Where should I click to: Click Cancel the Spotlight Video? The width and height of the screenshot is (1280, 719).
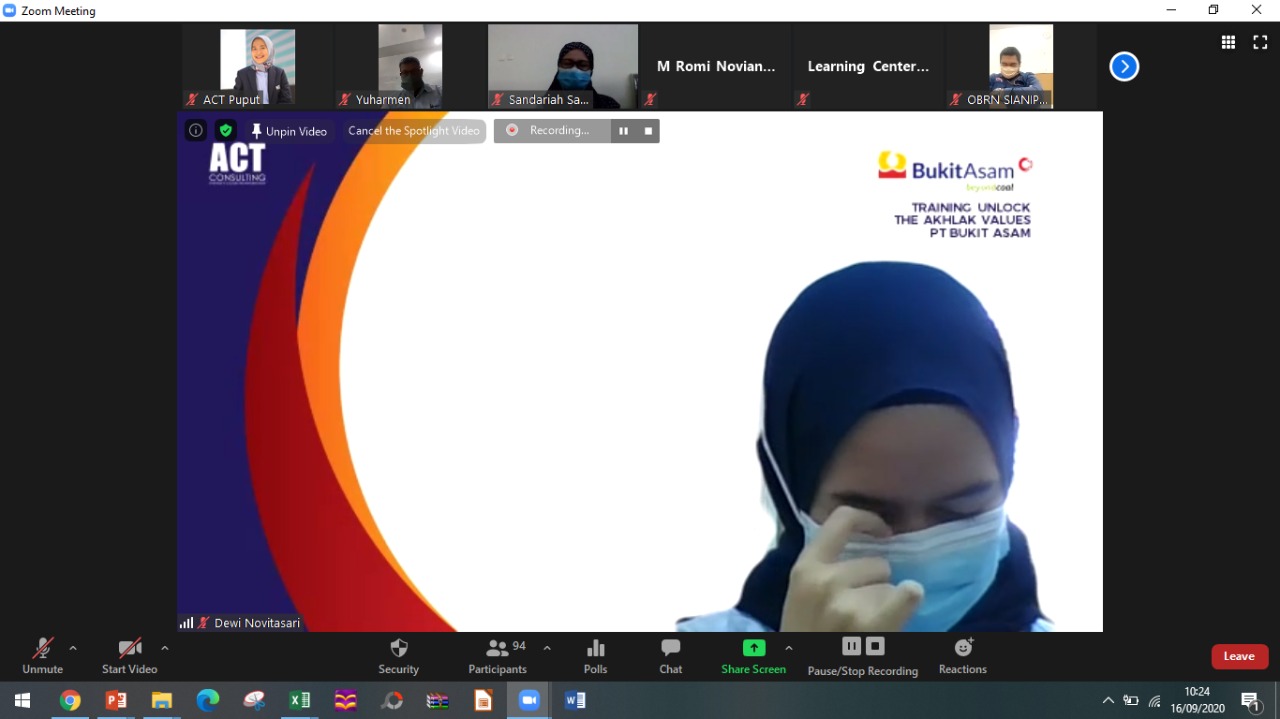click(x=414, y=131)
